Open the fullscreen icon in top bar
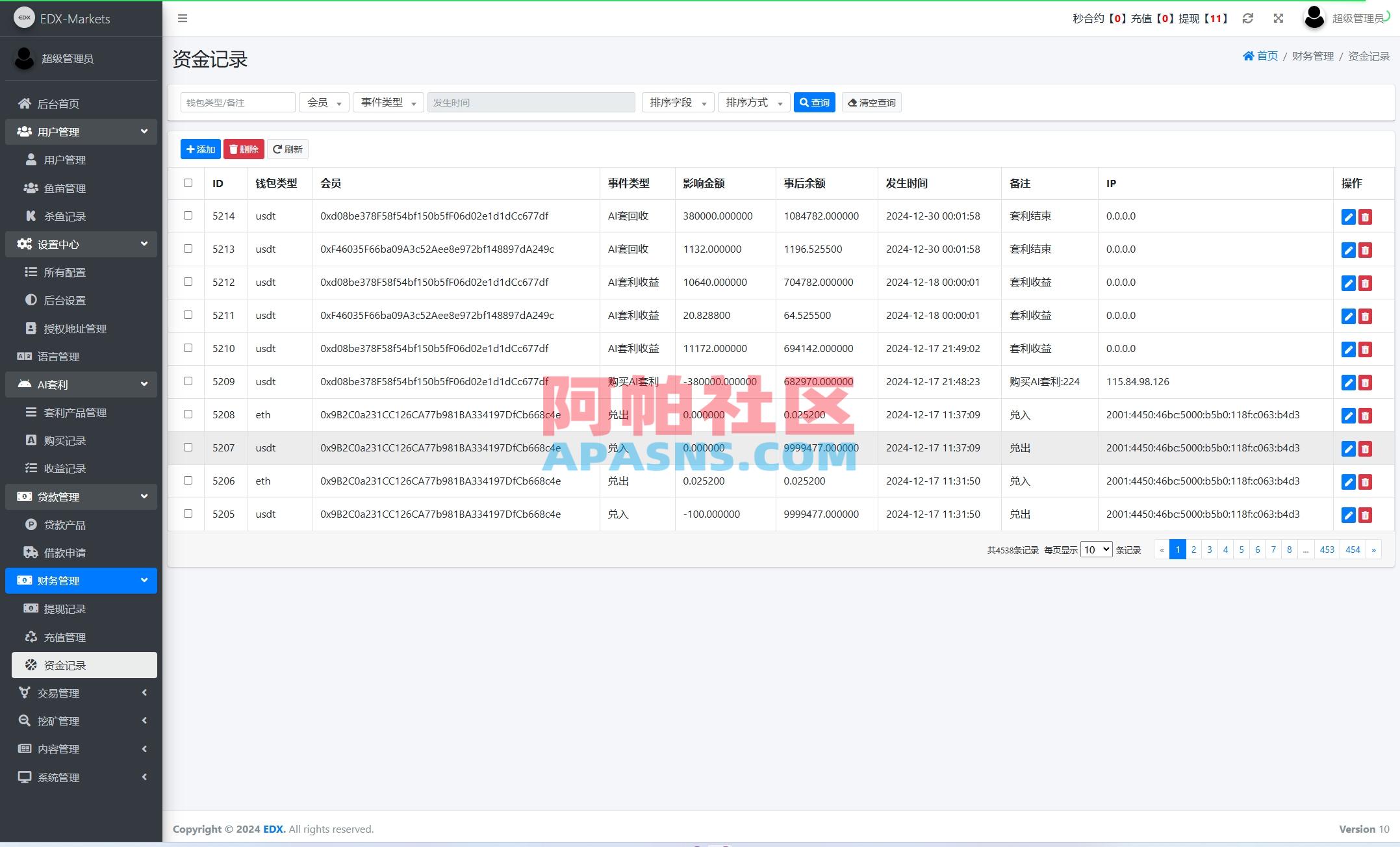The height and width of the screenshot is (847, 1400). click(x=1278, y=18)
